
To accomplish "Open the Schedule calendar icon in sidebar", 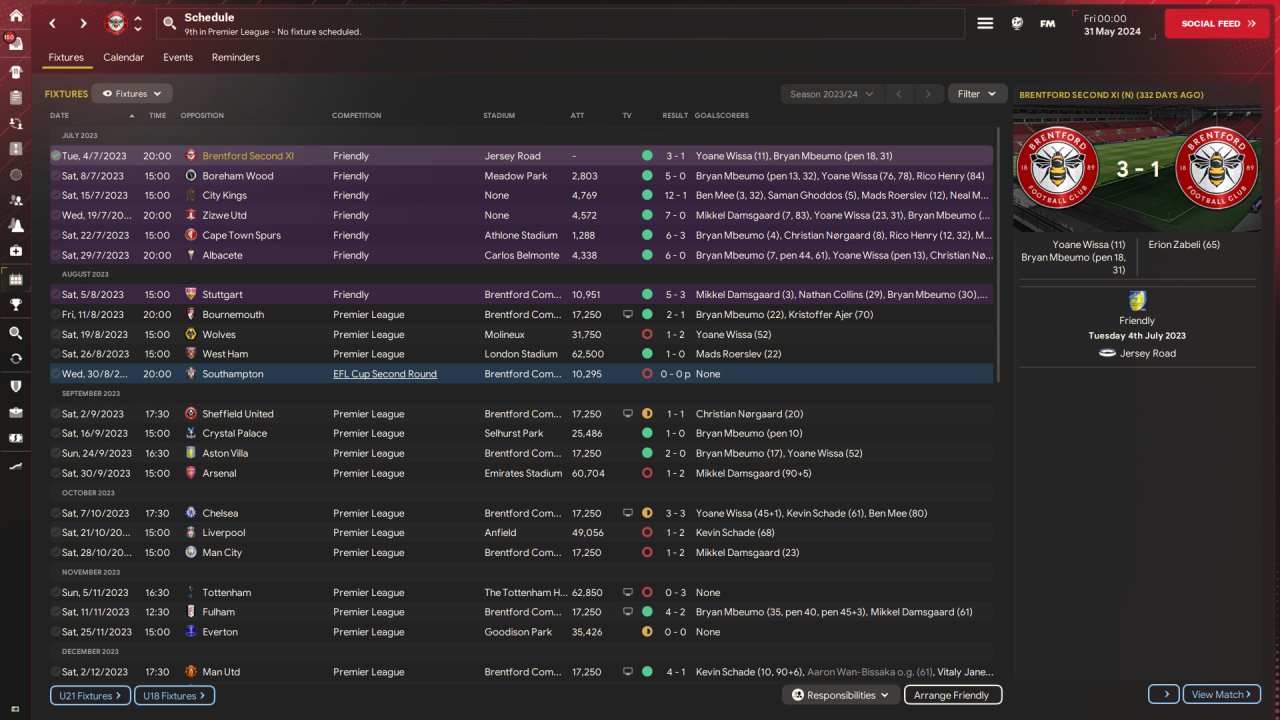I will click(15, 279).
